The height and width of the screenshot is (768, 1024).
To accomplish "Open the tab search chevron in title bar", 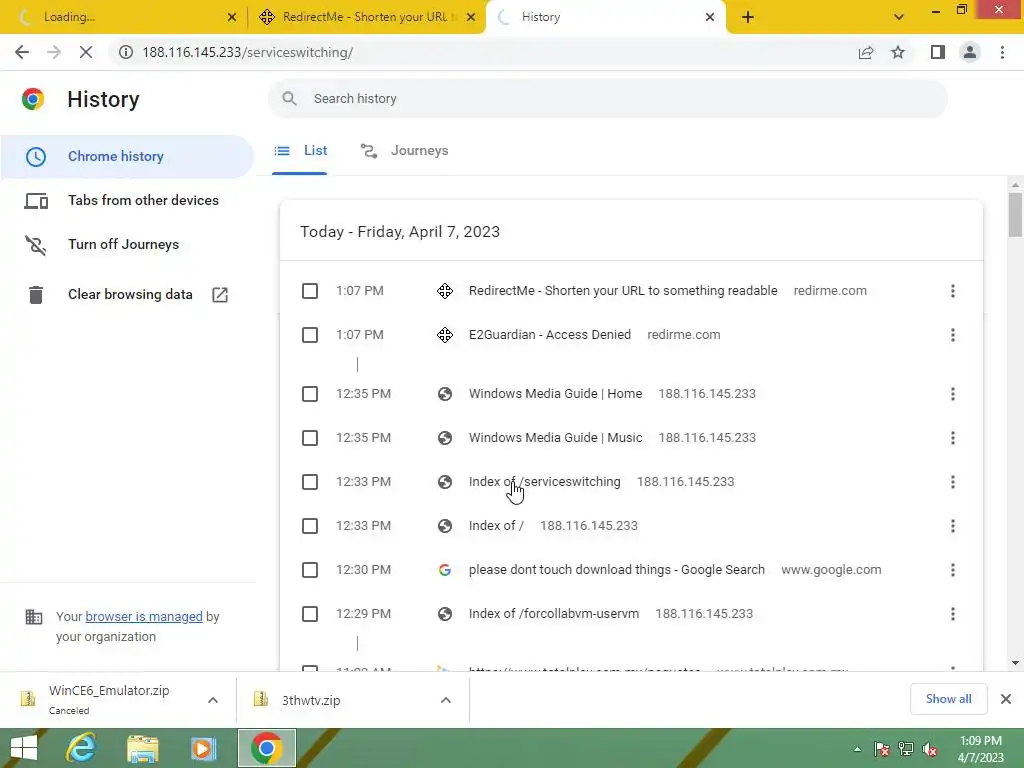I will [x=899, y=17].
